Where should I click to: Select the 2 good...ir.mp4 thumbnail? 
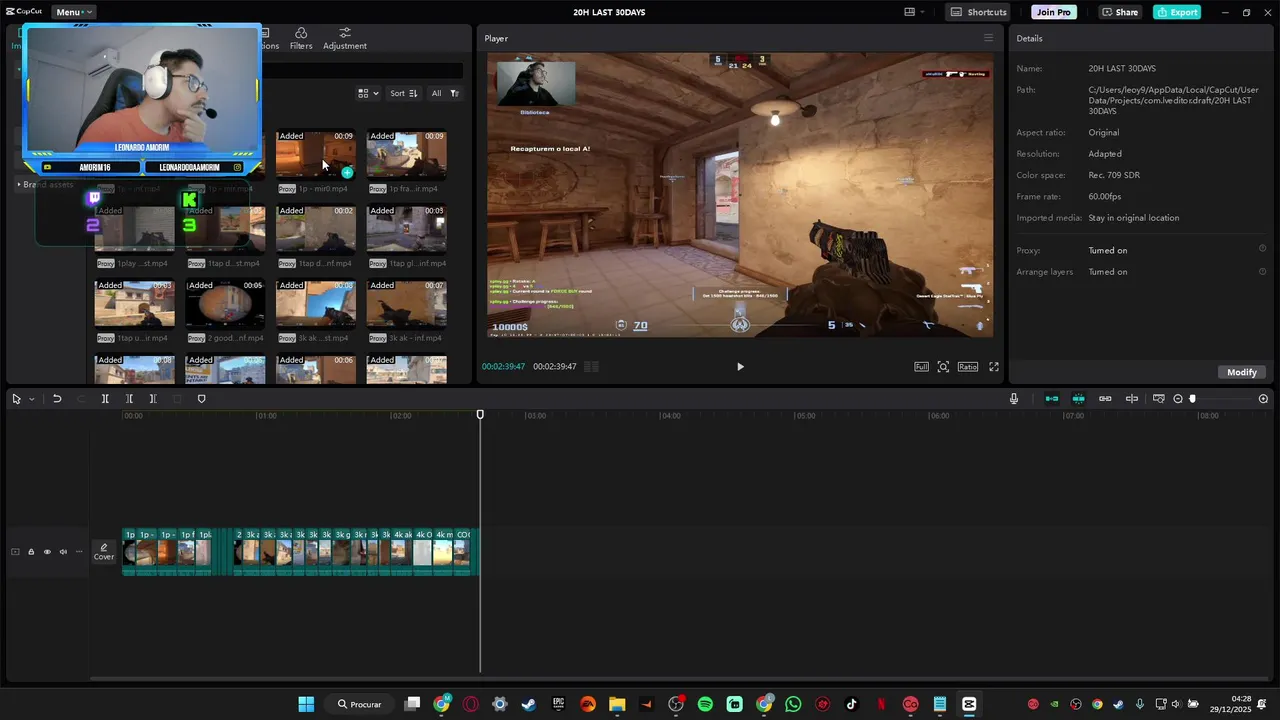(225, 304)
